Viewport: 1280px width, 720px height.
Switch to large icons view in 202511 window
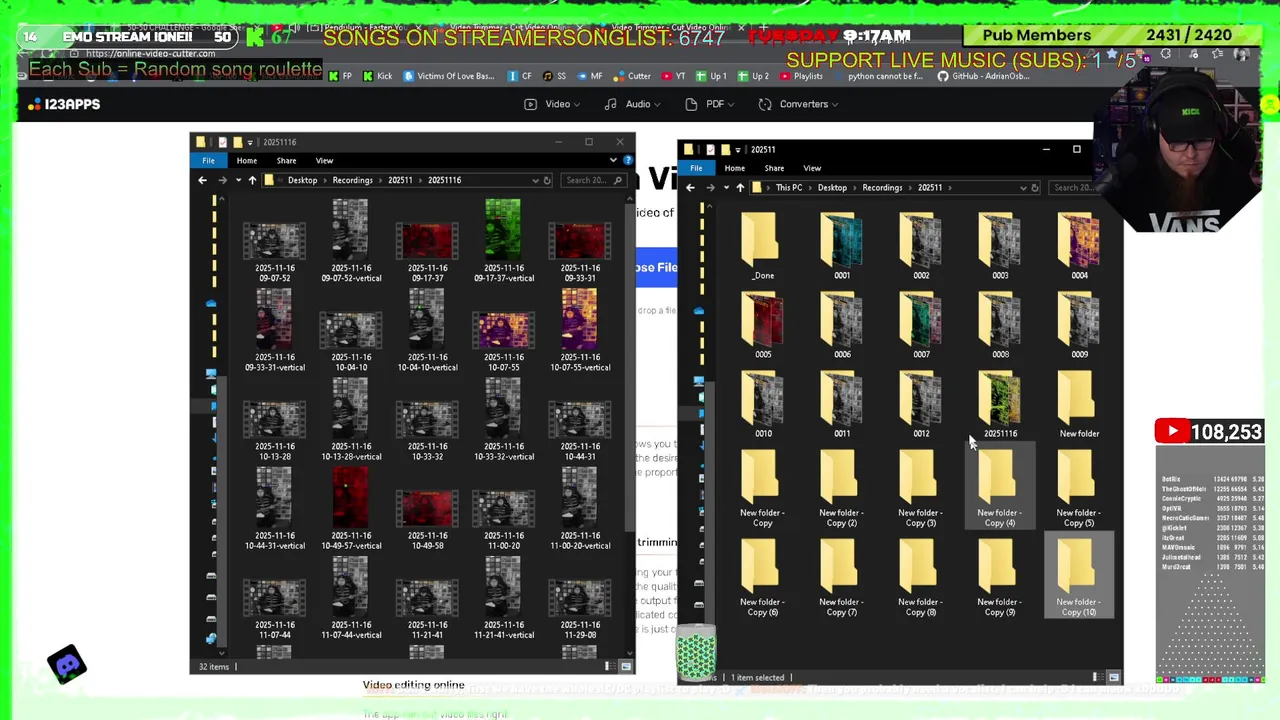(x=1114, y=677)
